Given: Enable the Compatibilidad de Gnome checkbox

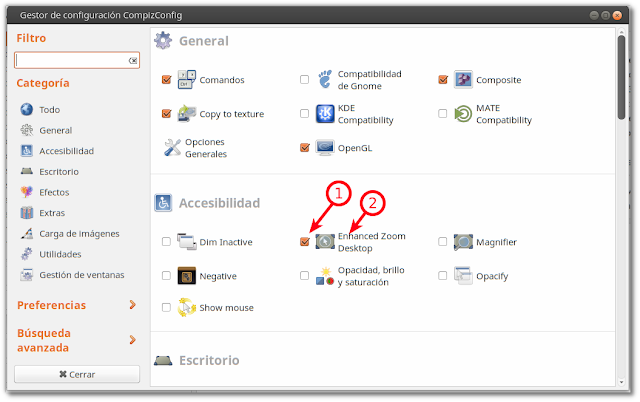Looking at the screenshot, I should [x=304, y=79].
